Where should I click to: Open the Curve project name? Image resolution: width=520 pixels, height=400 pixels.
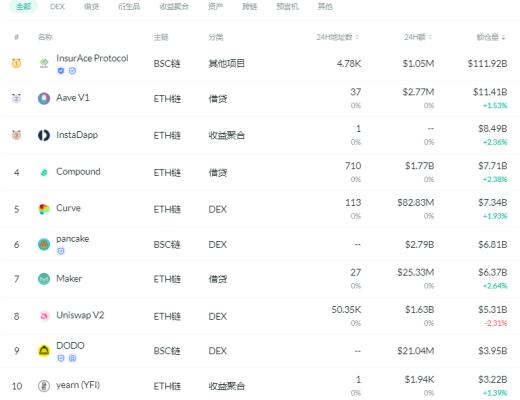coord(68,208)
